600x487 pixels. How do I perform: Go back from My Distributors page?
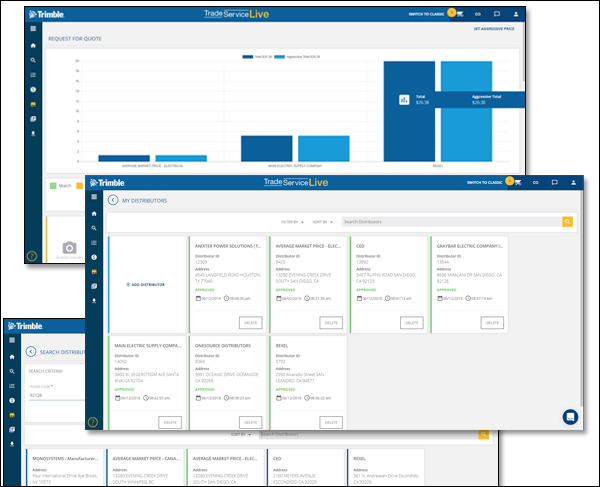(113, 200)
